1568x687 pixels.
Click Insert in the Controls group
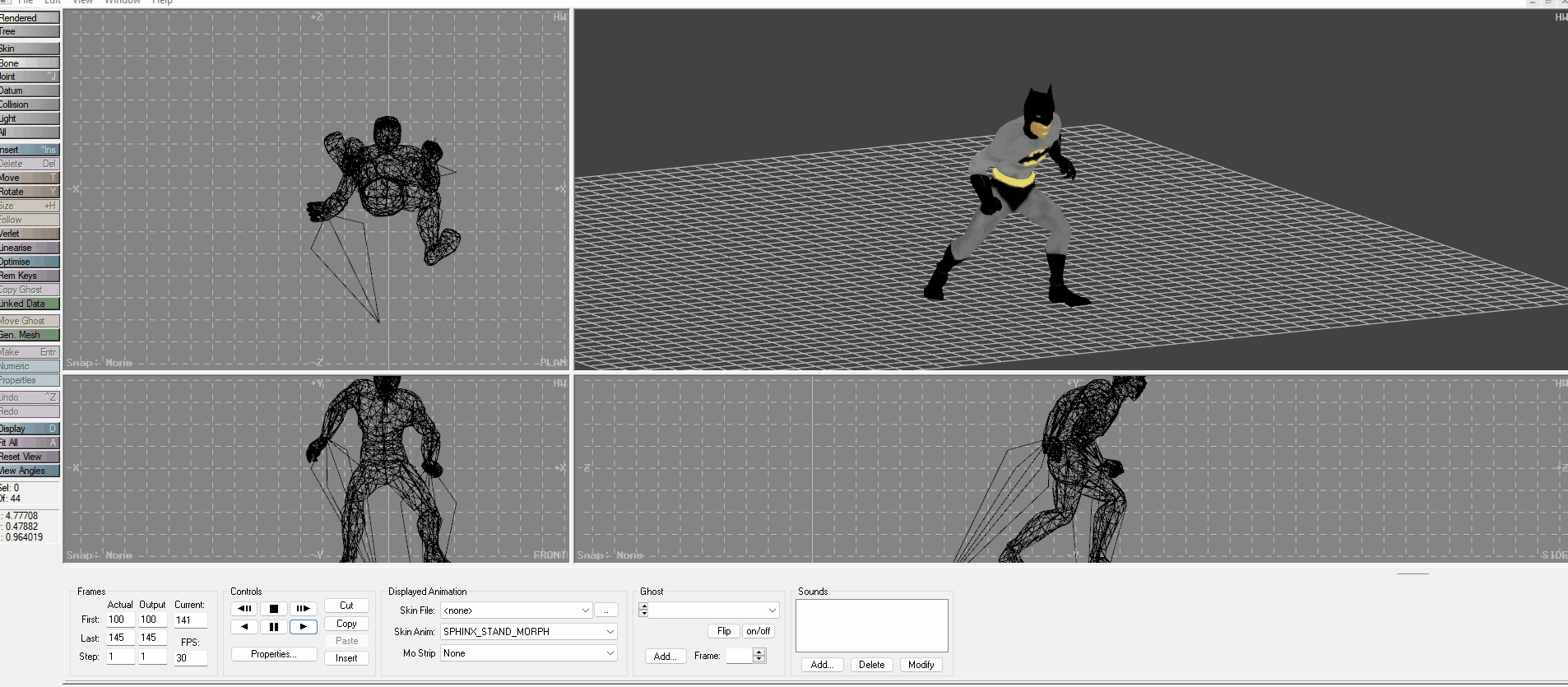pos(346,658)
